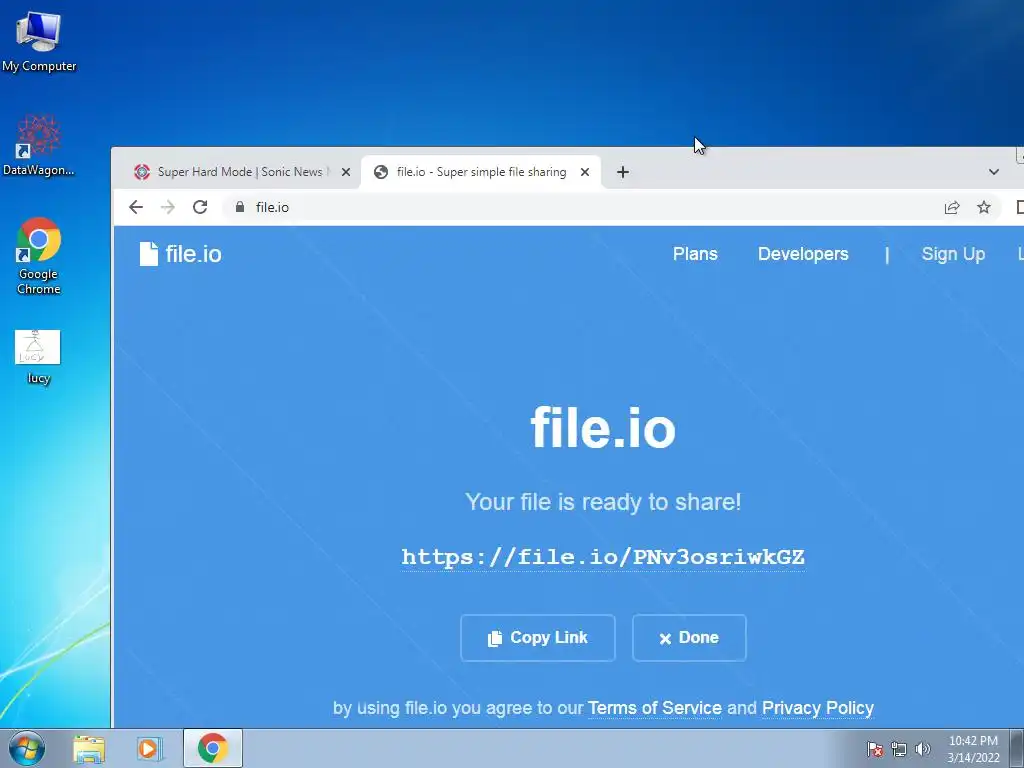Screen dimensions: 1024x768
Task: Close the Super Hard Mode tab
Action: pyautogui.click(x=346, y=172)
